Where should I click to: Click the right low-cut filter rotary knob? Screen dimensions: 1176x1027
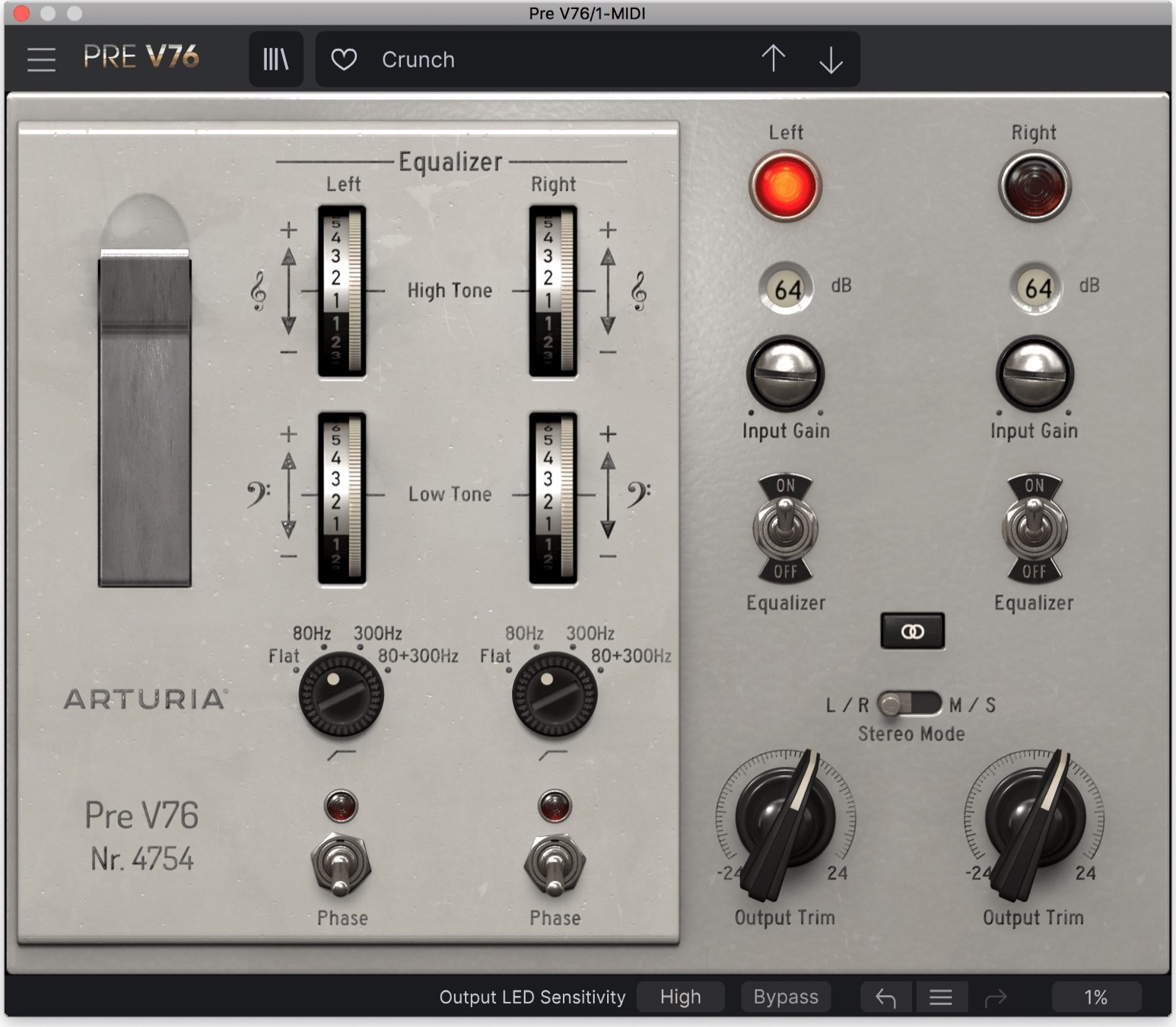coord(554,695)
